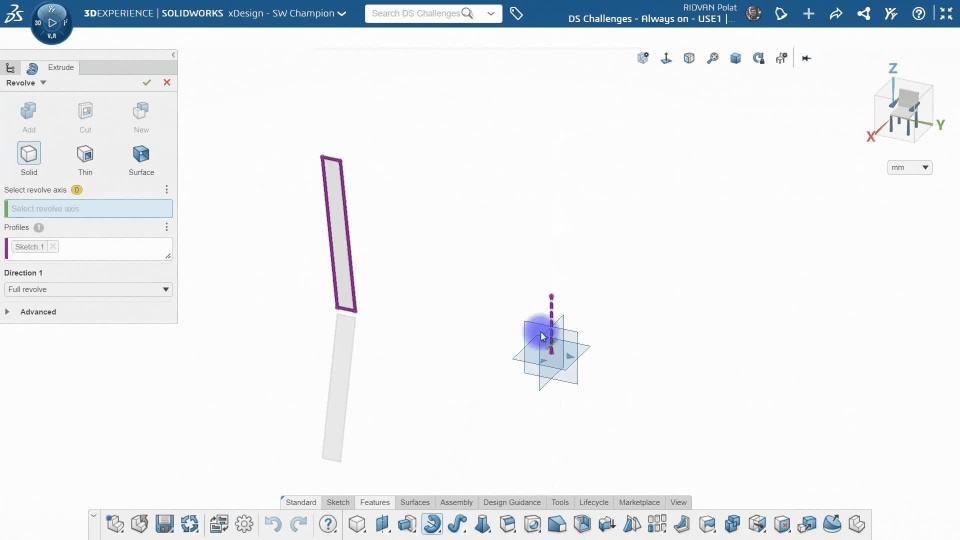
Task: Switch to the Surfaces tab
Action: (x=415, y=502)
